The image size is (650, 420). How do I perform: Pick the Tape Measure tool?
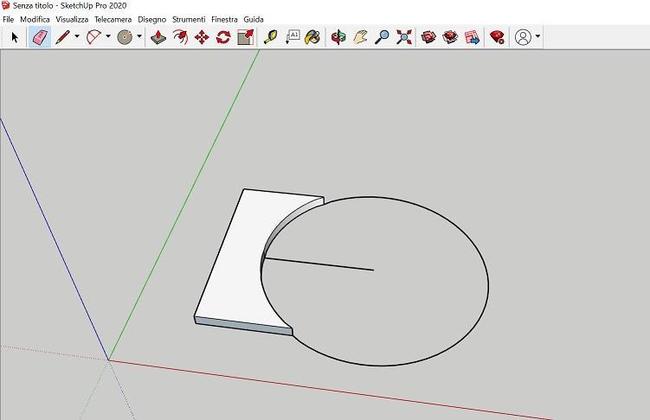click(270, 37)
